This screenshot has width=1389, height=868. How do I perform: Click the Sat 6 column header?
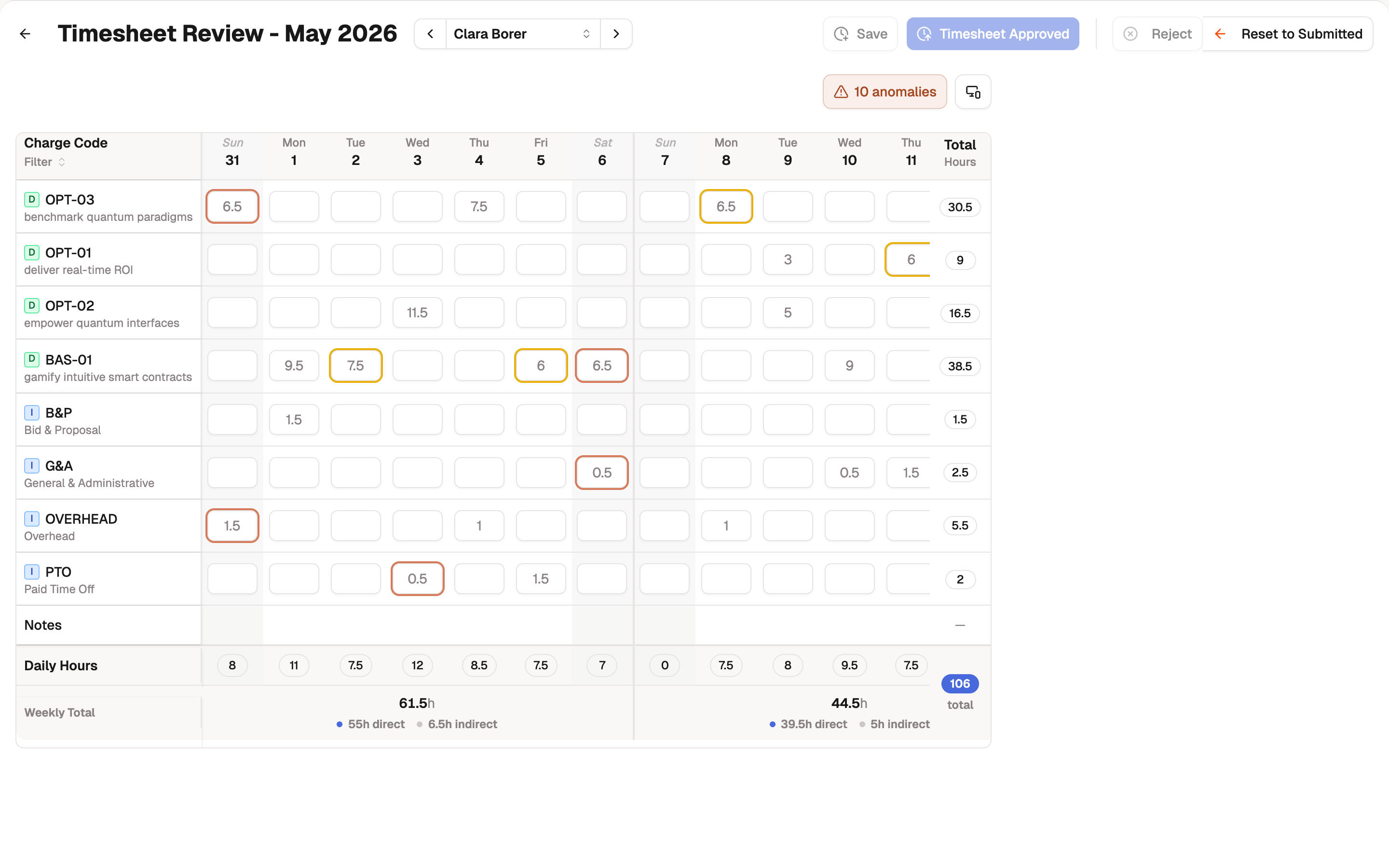tap(602, 151)
